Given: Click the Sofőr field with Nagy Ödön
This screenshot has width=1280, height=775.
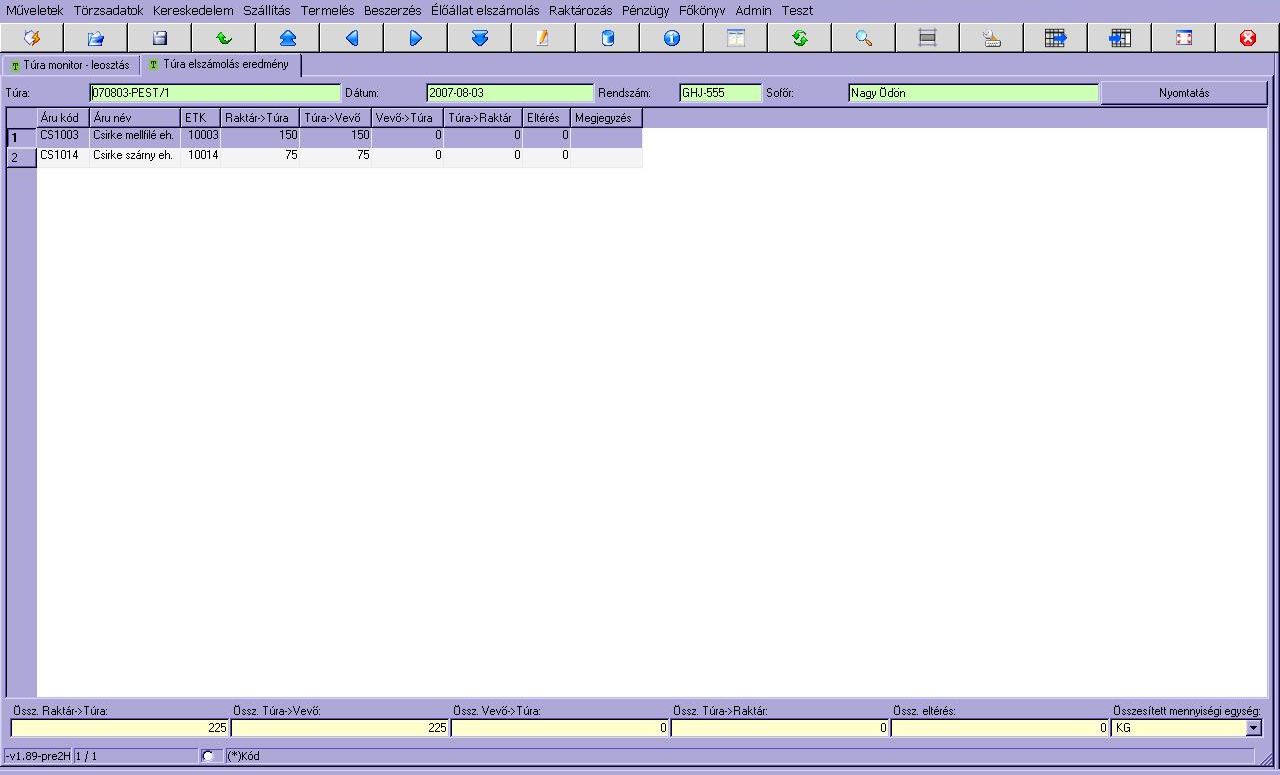Looking at the screenshot, I should pyautogui.click(x=972, y=93).
